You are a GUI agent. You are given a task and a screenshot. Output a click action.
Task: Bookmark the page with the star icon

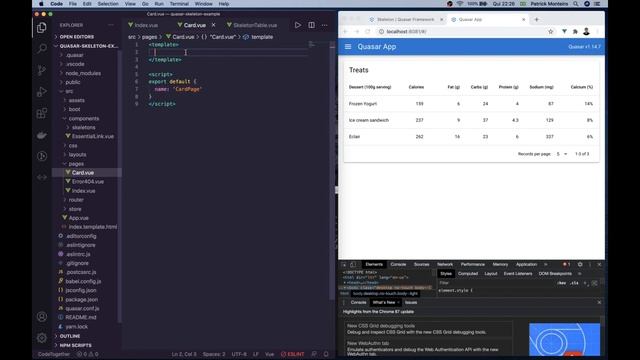coord(551,31)
